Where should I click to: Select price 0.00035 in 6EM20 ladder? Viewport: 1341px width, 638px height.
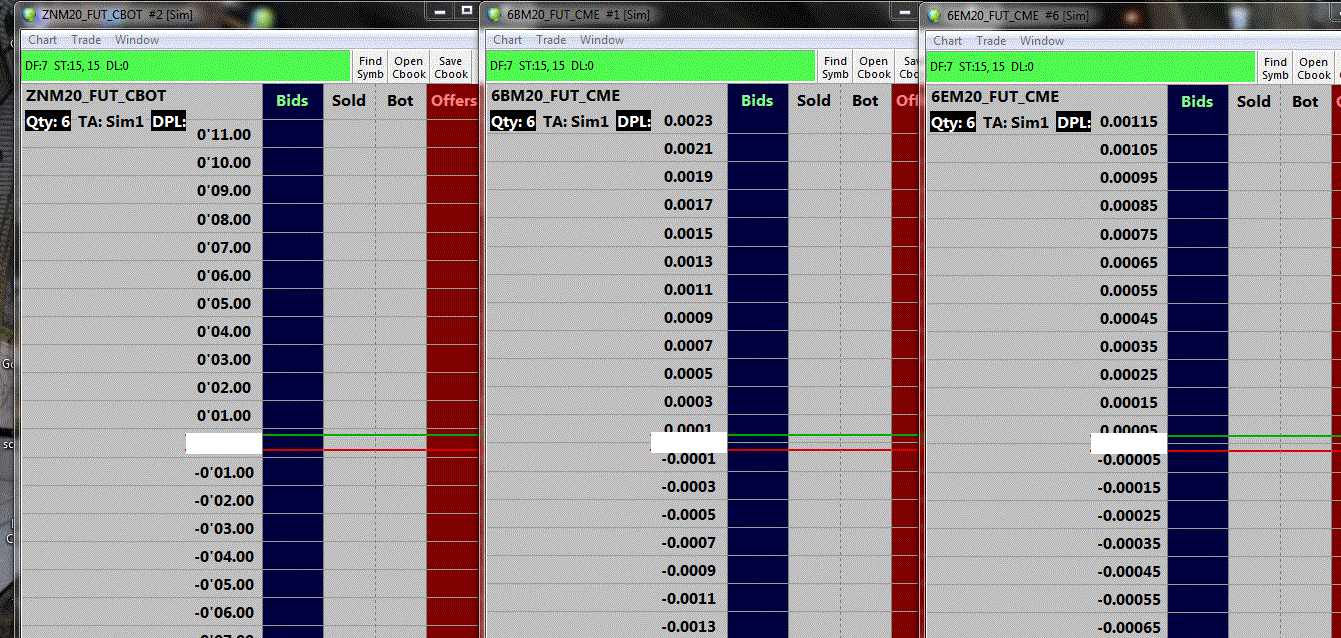click(x=1129, y=347)
